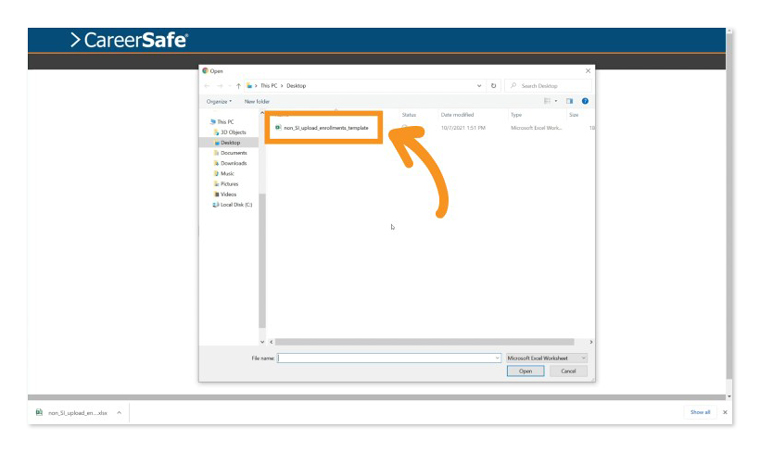
Task: Go up one folder level
Action: [238, 86]
